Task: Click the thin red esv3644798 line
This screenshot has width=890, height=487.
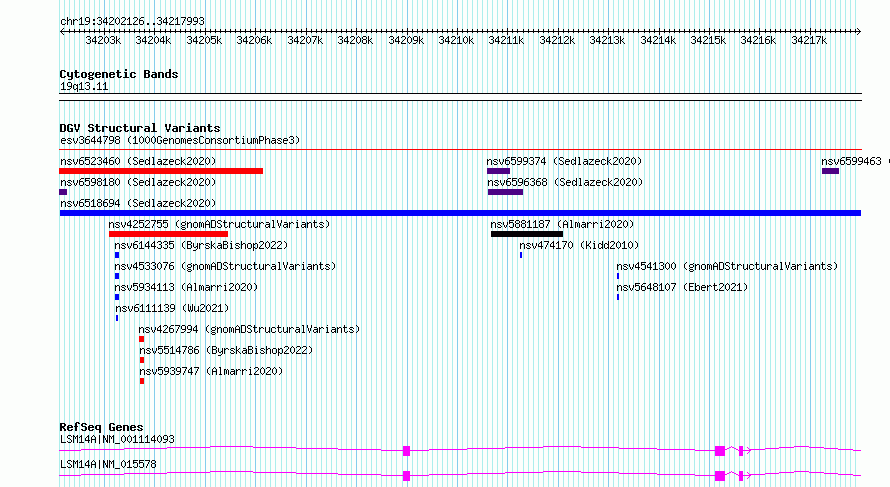Action: coord(460,149)
